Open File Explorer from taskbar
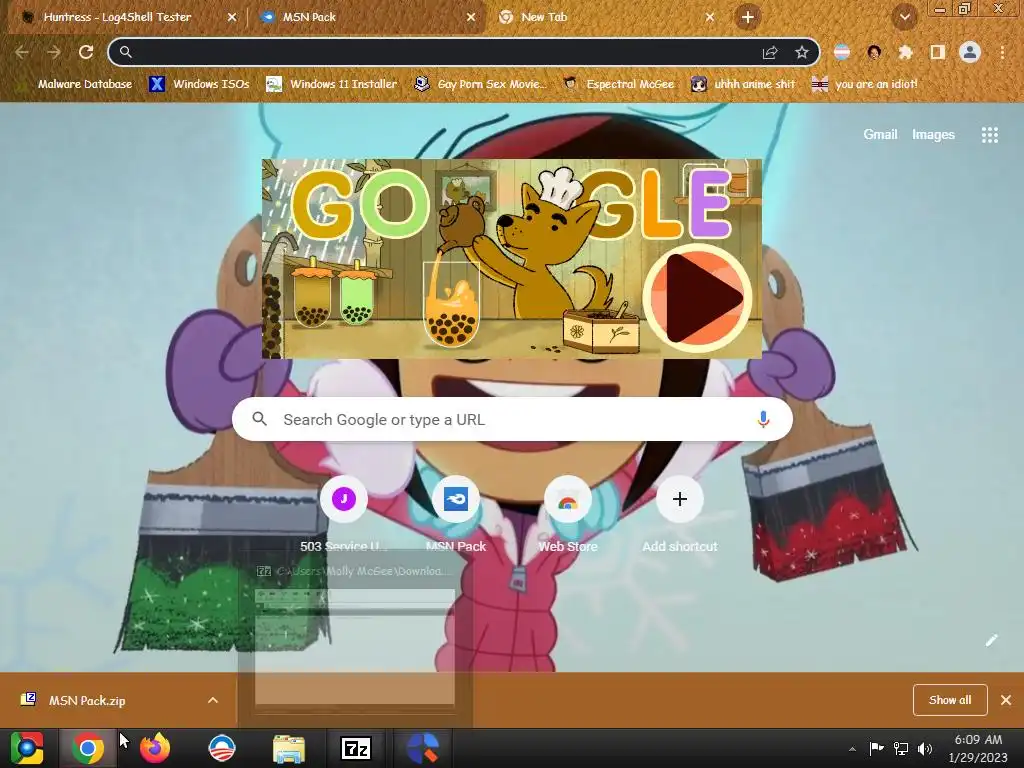 (289, 748)
